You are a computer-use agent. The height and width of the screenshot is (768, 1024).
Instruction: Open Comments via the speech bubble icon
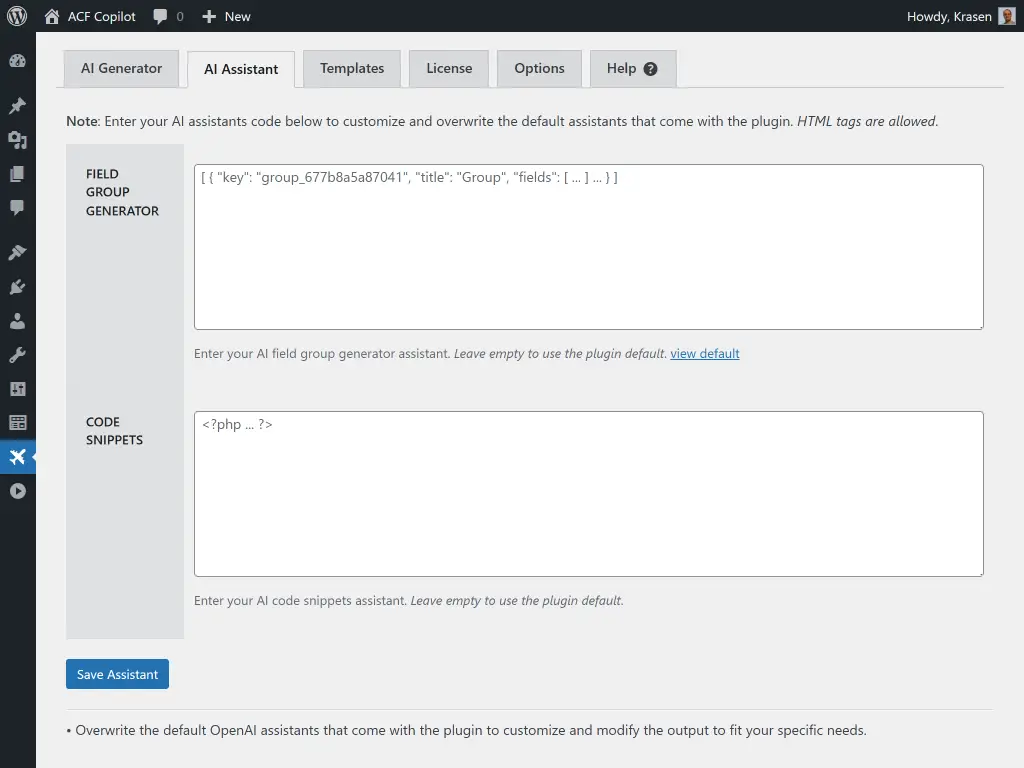click(17, 207)
